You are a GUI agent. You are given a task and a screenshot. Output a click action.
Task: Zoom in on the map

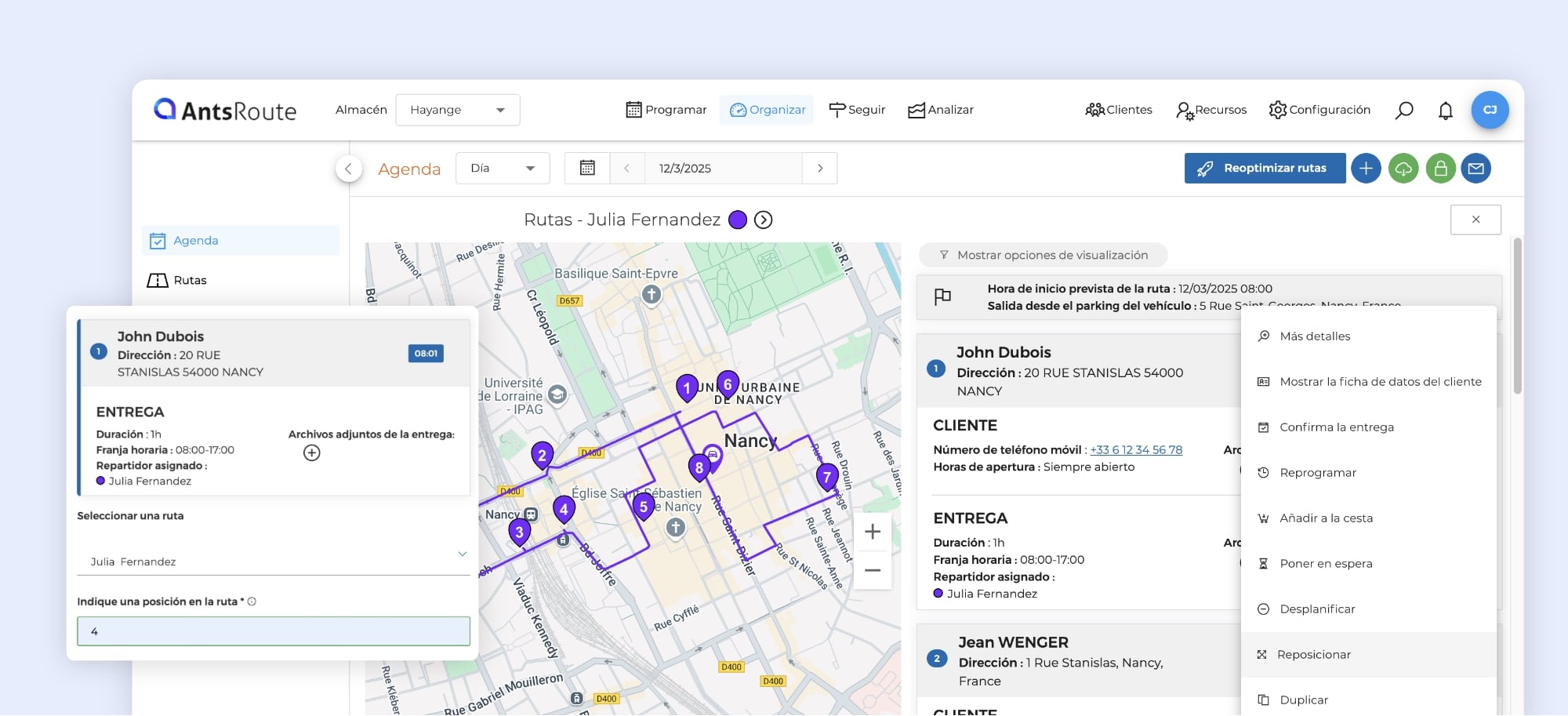click(x=872, y=532)
